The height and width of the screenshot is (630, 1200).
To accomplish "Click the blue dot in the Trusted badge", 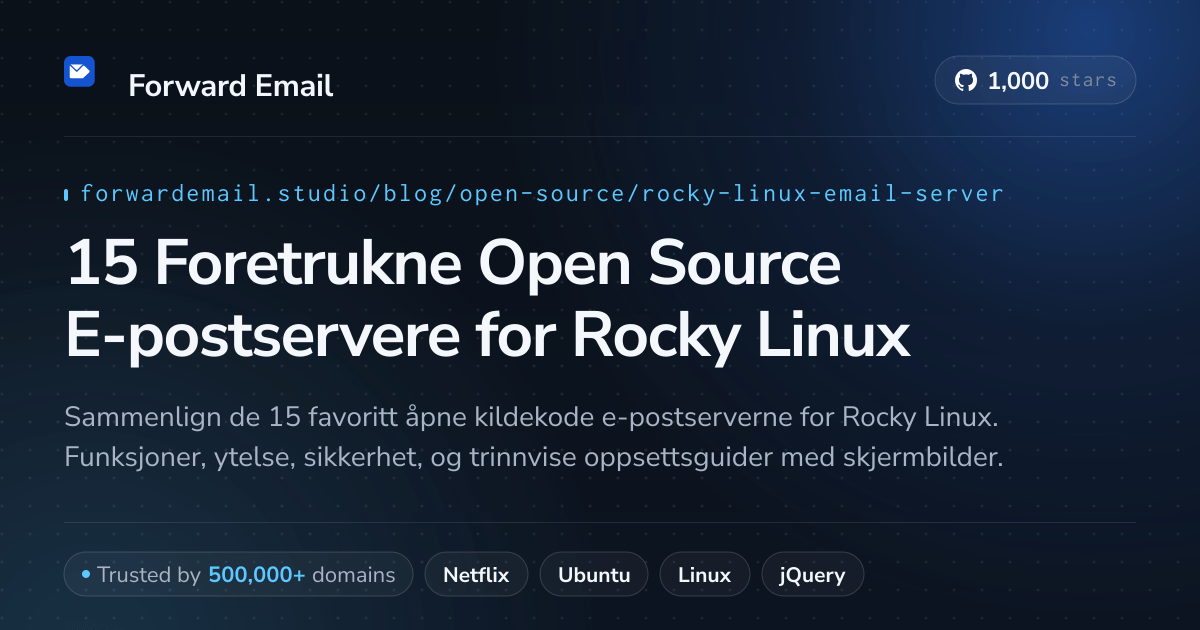I will (86, 575).
